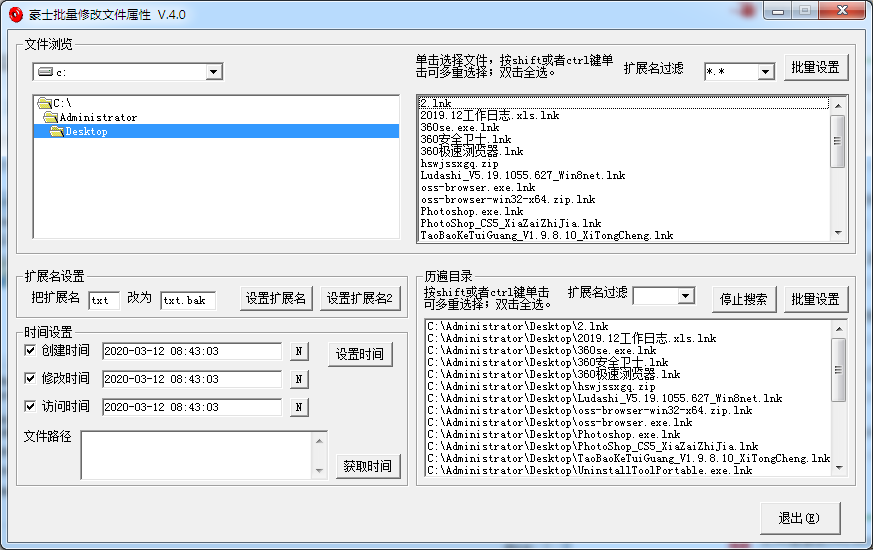Select oss-browser-win32-x64.zip.lnk in file list
873x550 pixels.
[x=624, y=199]
